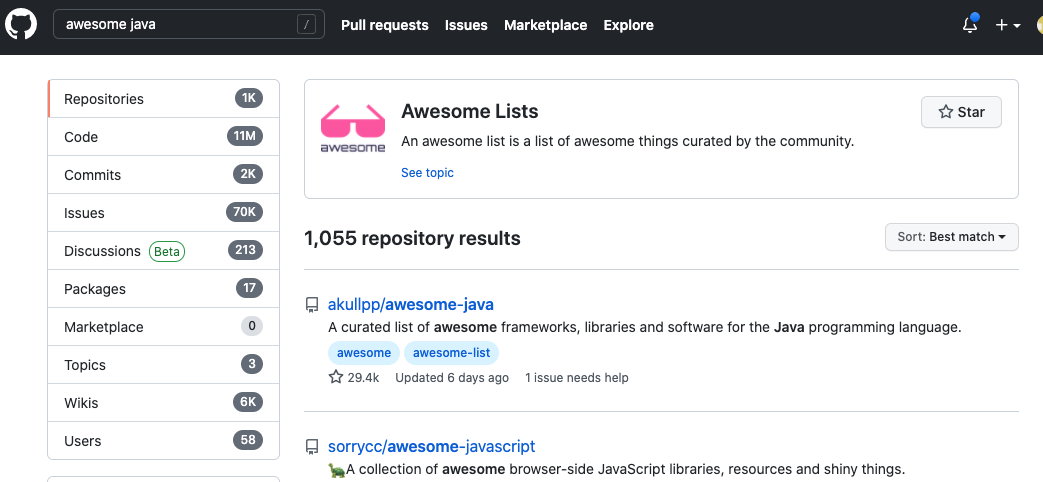The height and width of the screenshot is (482, 1043).
Task: Show Packages search results
Action: pyautogui.click(x=164, y=289)
